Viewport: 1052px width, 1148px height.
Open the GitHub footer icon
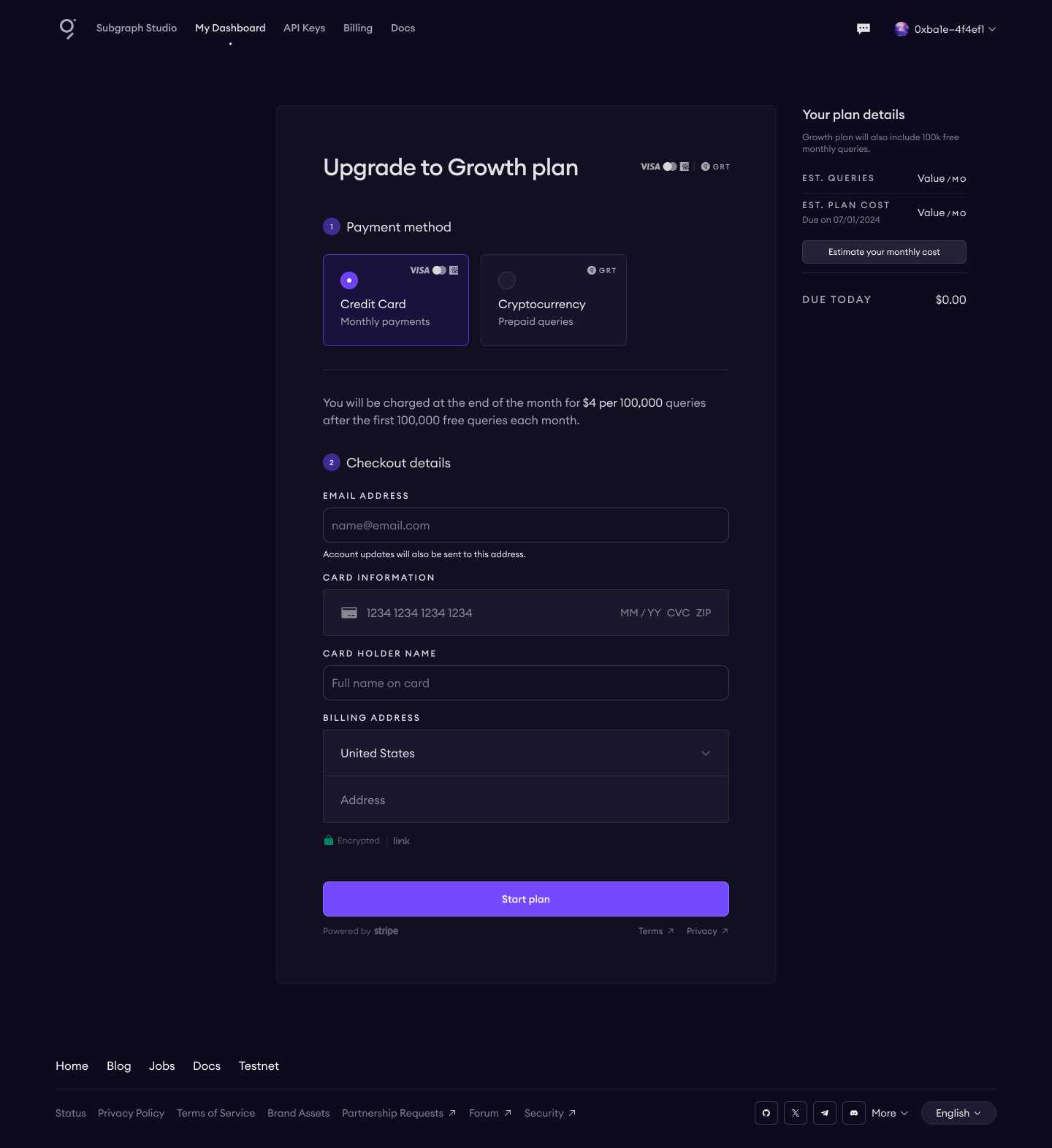tap(766, 1113)
